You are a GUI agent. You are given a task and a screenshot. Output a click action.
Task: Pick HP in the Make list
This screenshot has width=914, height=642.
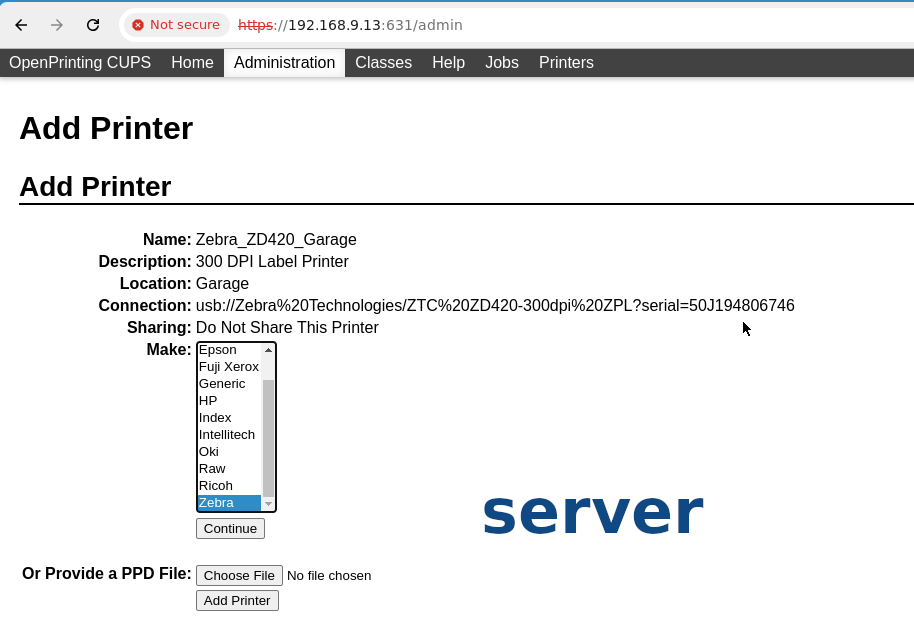click(208, 401)
